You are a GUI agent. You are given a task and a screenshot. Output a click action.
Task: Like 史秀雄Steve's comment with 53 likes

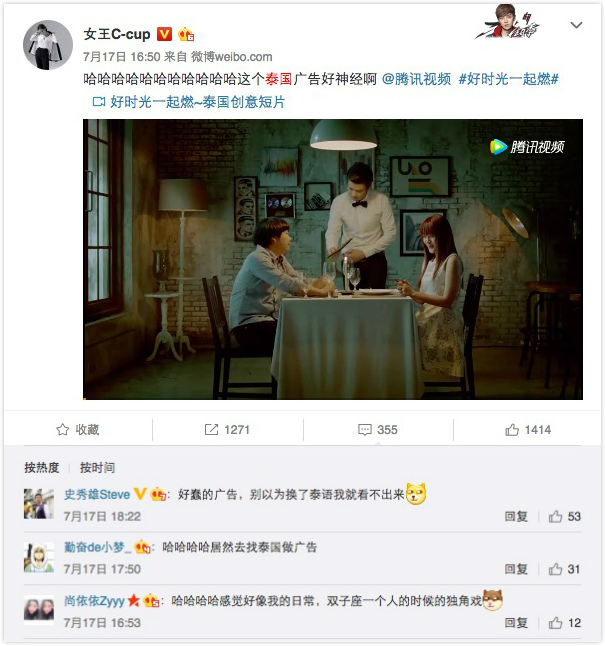point(564,516)
